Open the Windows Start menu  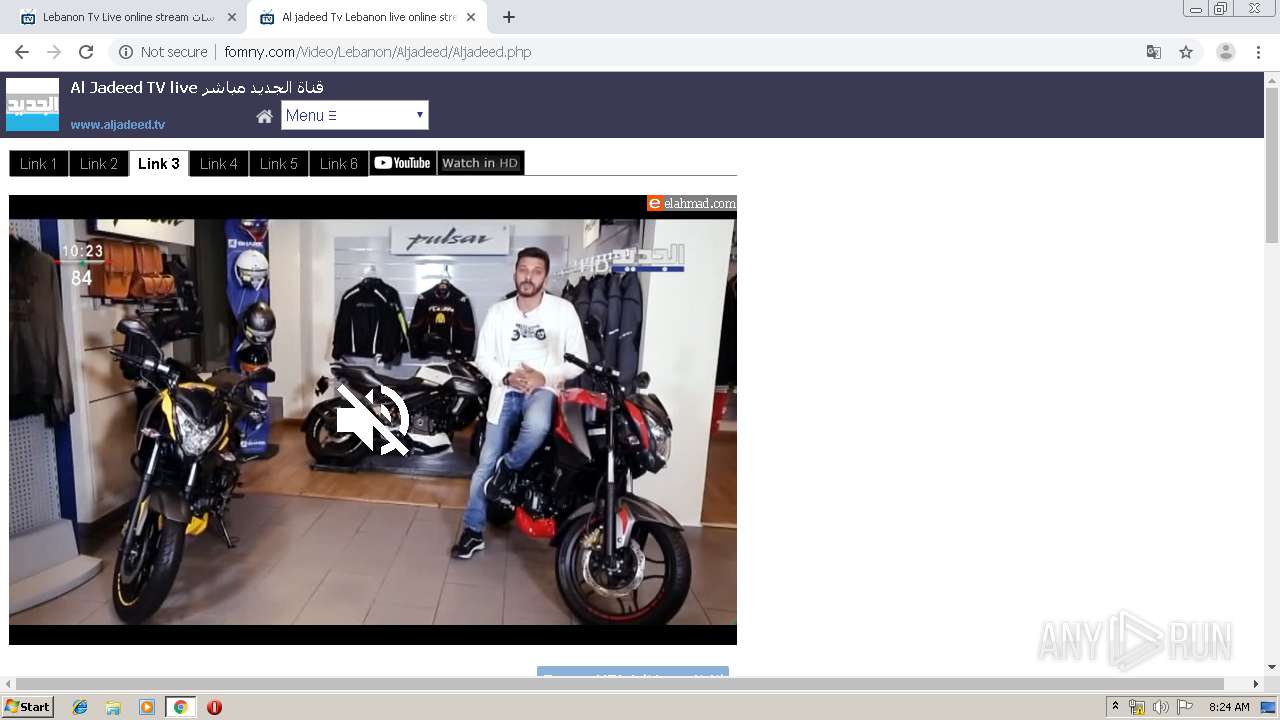tap(28, 707)
